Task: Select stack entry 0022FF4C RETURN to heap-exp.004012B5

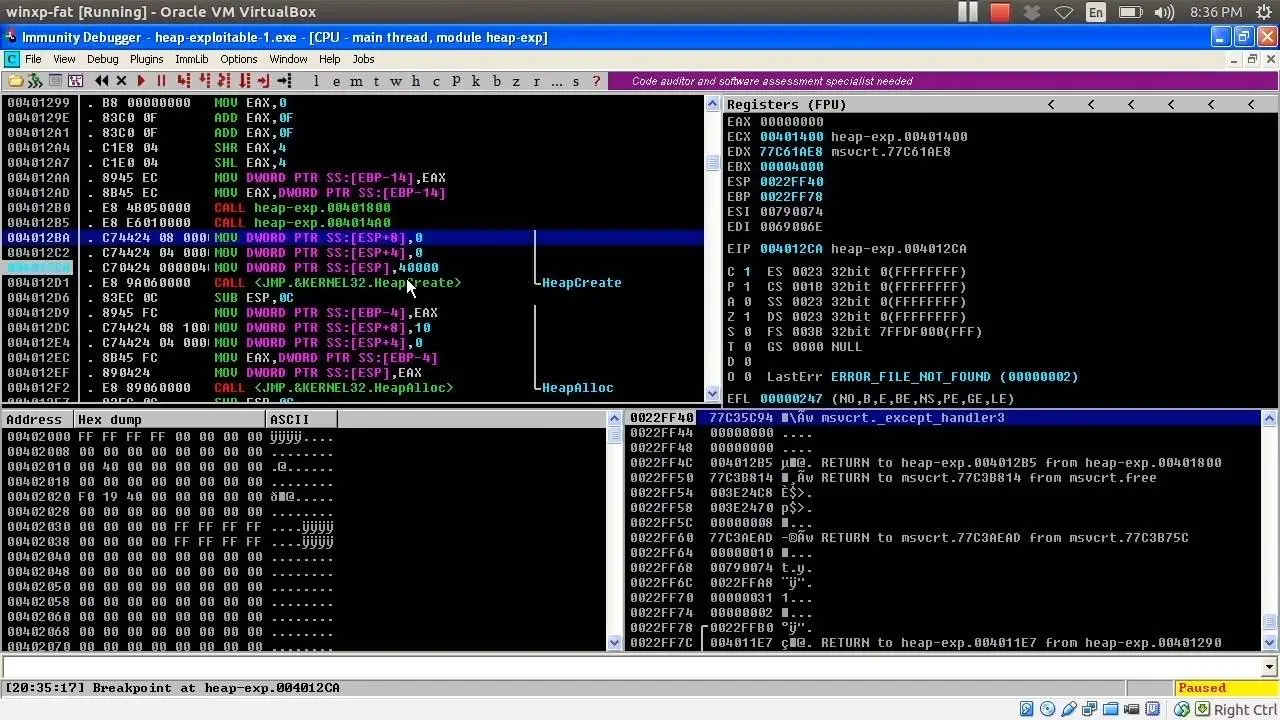Action: coord(942,463)
